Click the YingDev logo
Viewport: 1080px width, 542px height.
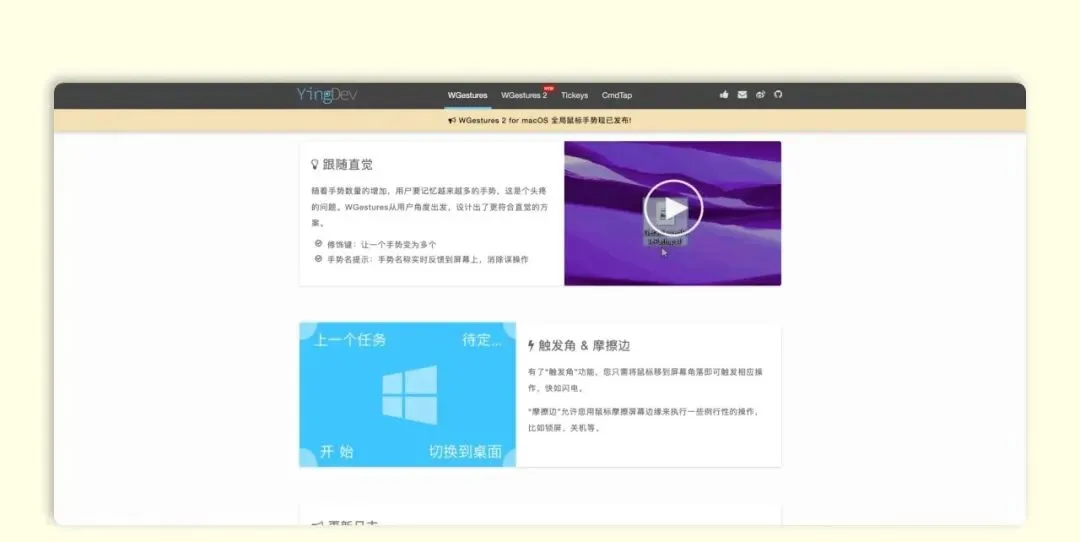[x=327, y=94]
